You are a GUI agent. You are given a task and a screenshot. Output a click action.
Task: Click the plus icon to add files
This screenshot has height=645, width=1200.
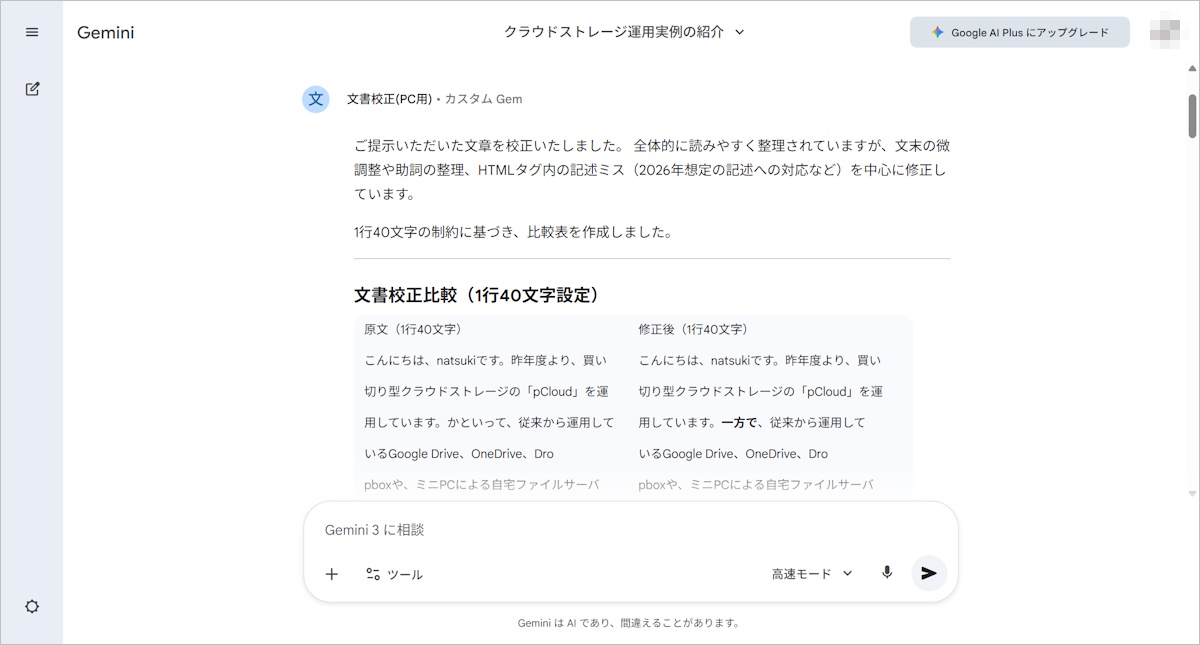pos(332,574)
